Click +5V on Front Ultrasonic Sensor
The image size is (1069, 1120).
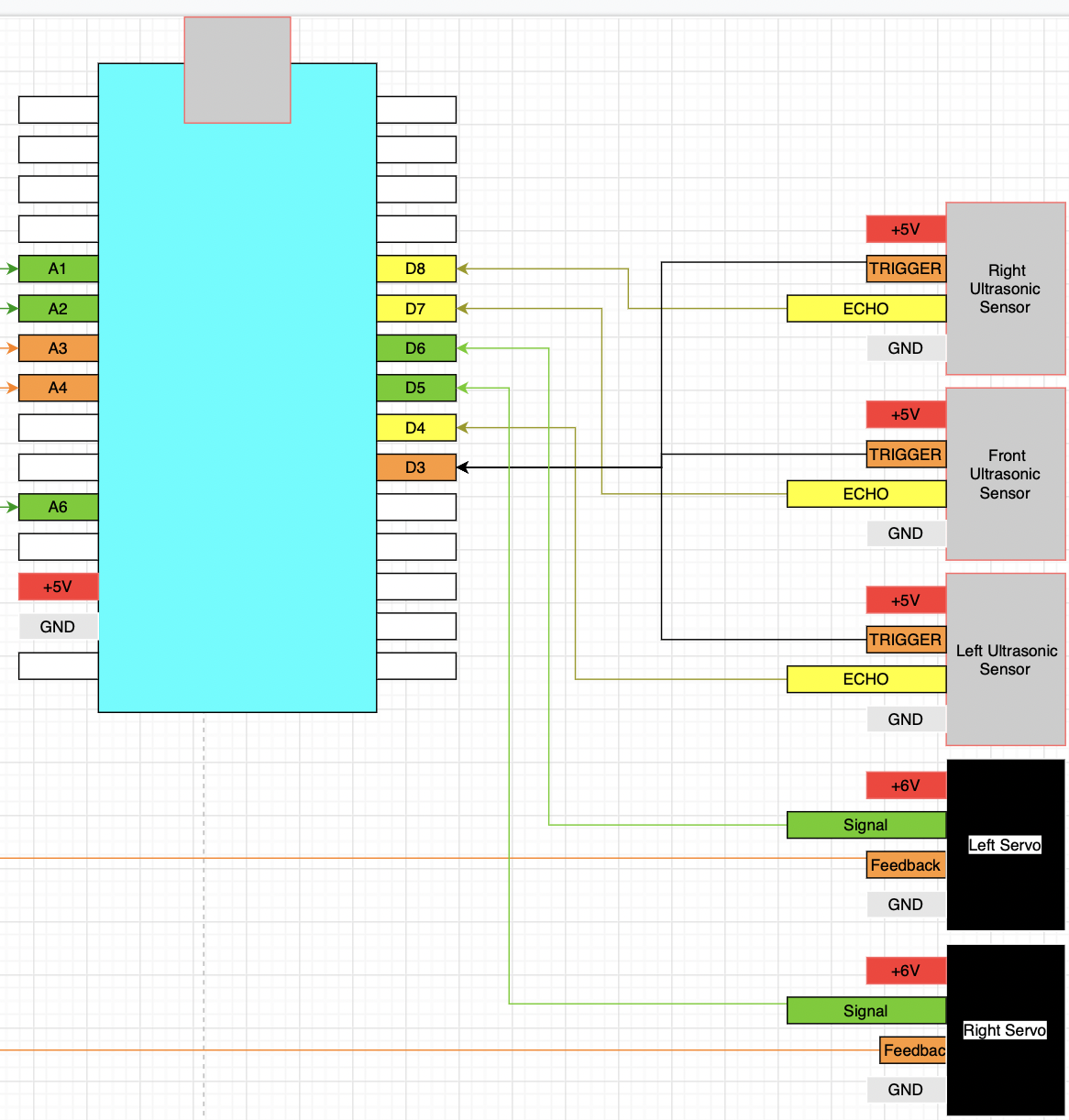click(906, 414)
